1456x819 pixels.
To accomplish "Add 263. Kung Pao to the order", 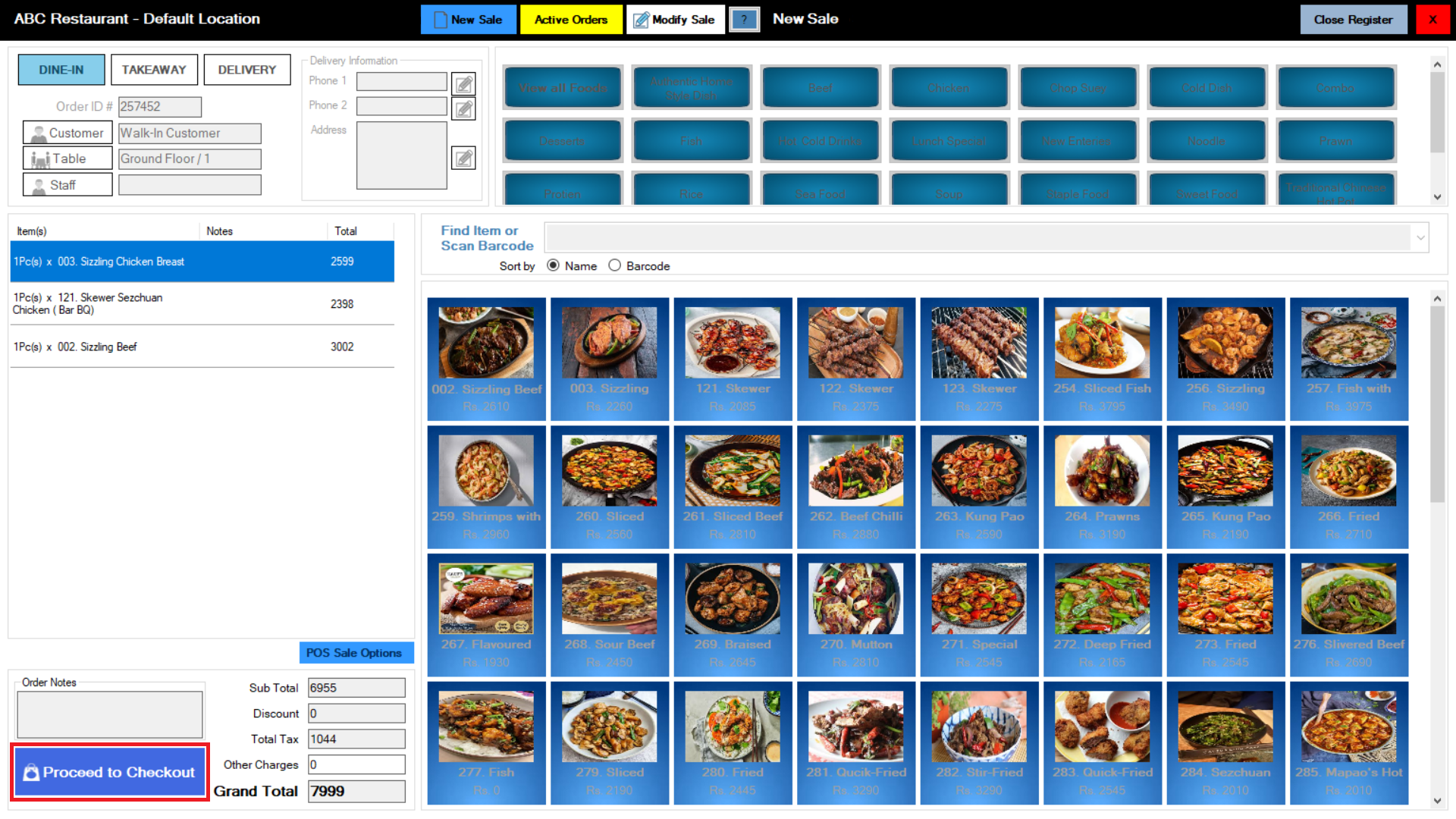I will coord(979,487).
